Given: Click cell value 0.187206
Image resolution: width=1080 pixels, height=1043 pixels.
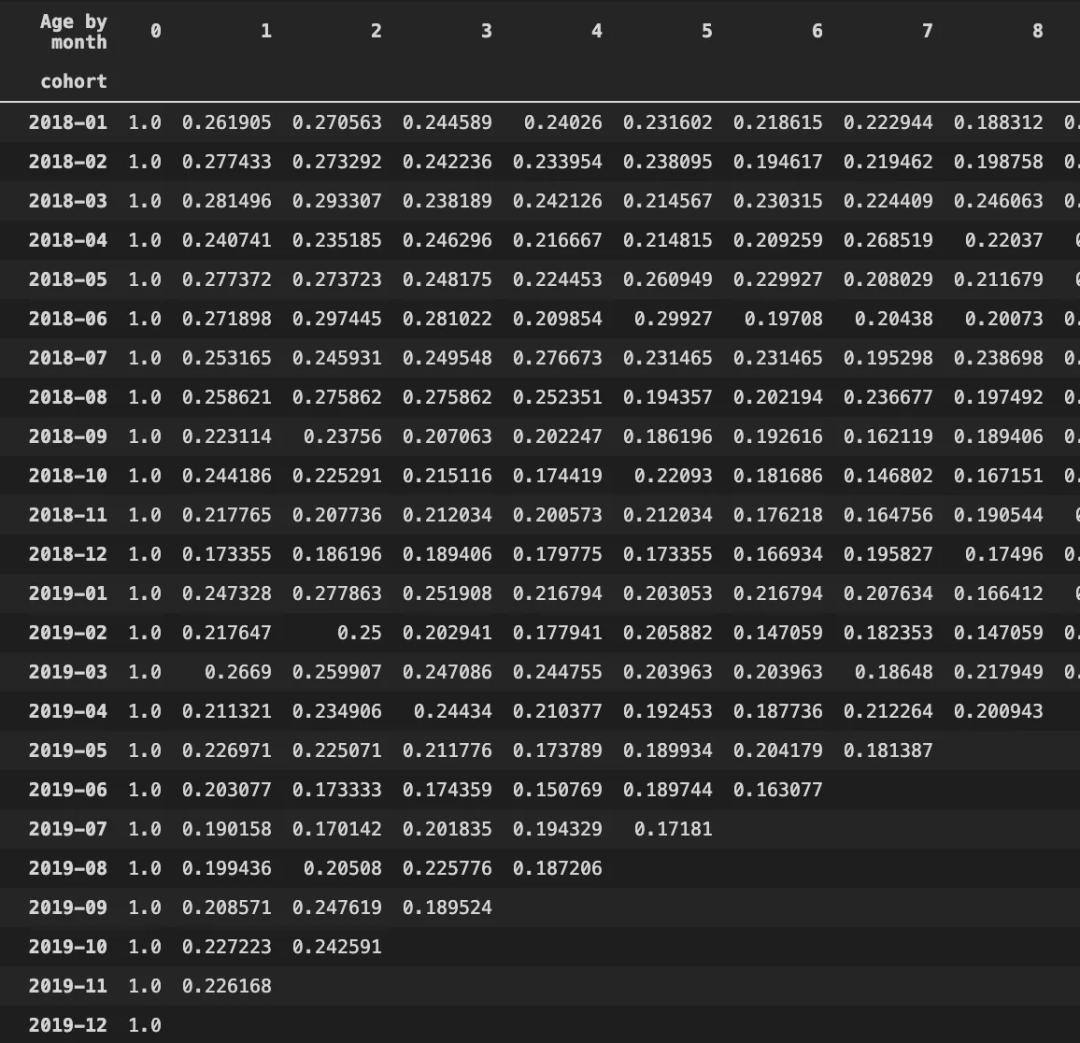Looking at the screenshot, I should (x=557, y=869).
